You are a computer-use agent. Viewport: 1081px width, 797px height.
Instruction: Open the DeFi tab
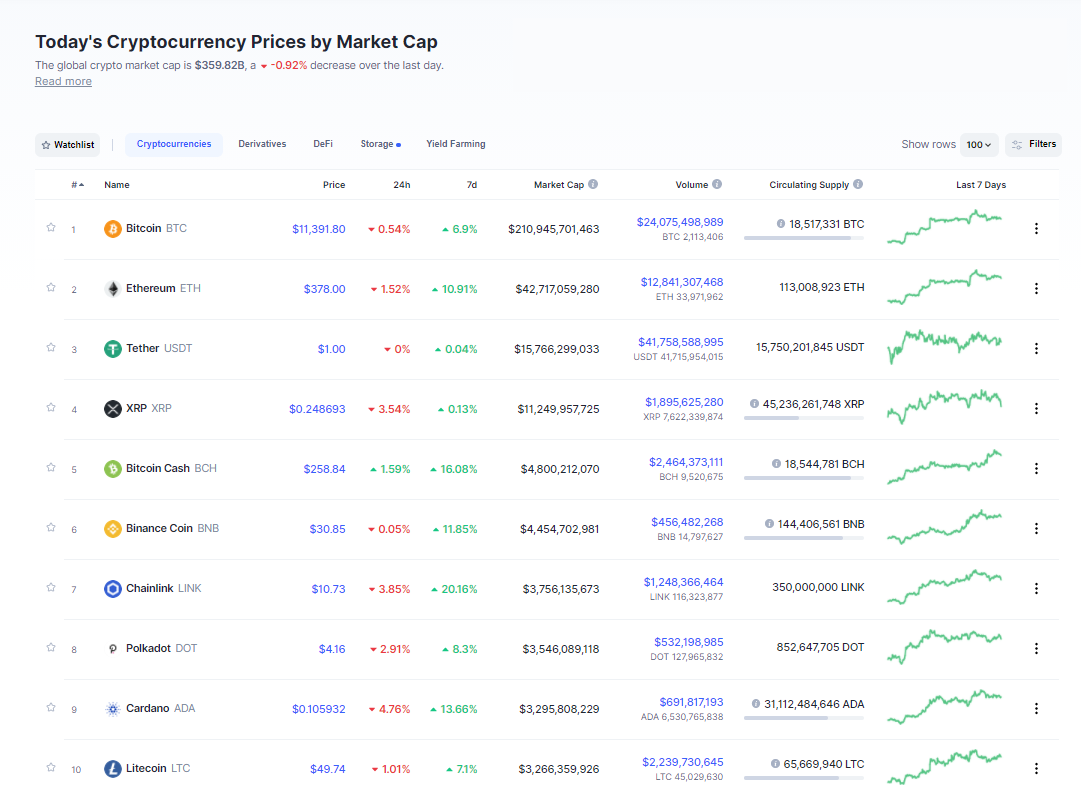click(323, 144)
